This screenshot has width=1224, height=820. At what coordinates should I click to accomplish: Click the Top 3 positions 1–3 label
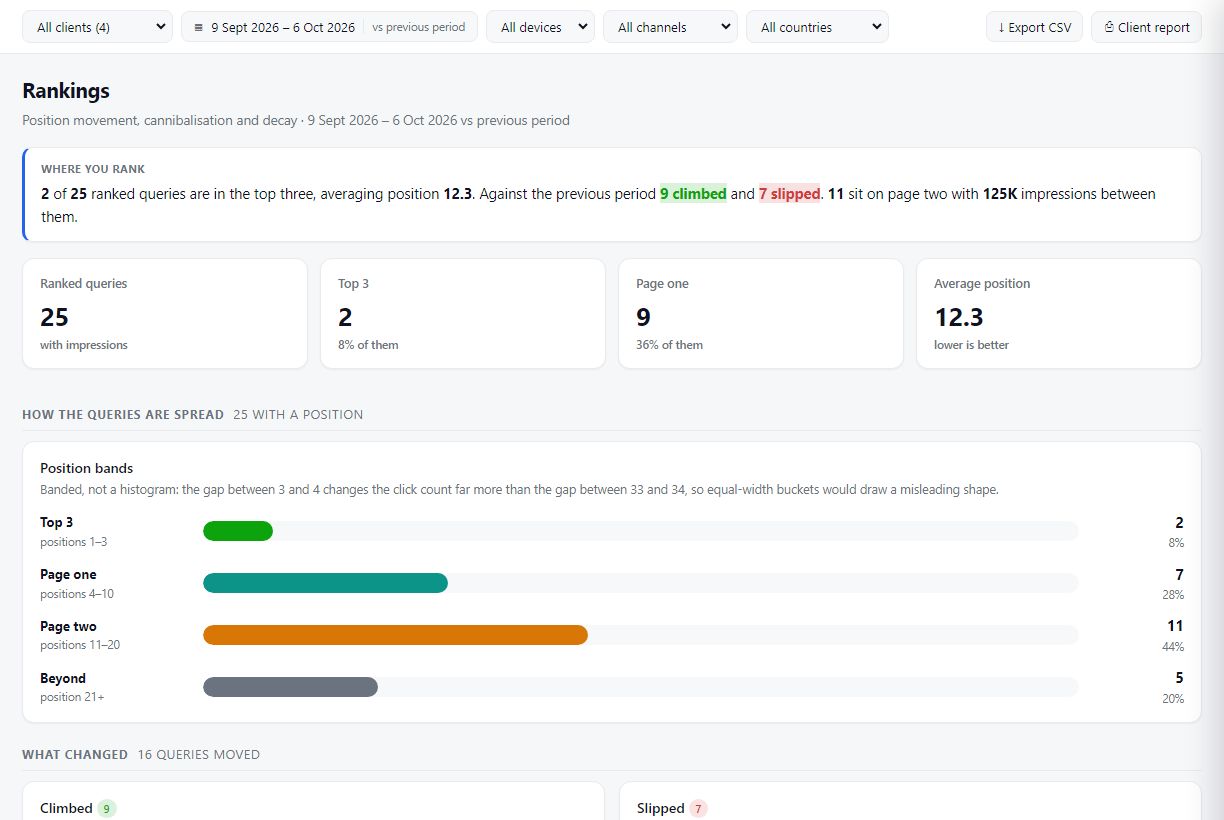[73, 531]
